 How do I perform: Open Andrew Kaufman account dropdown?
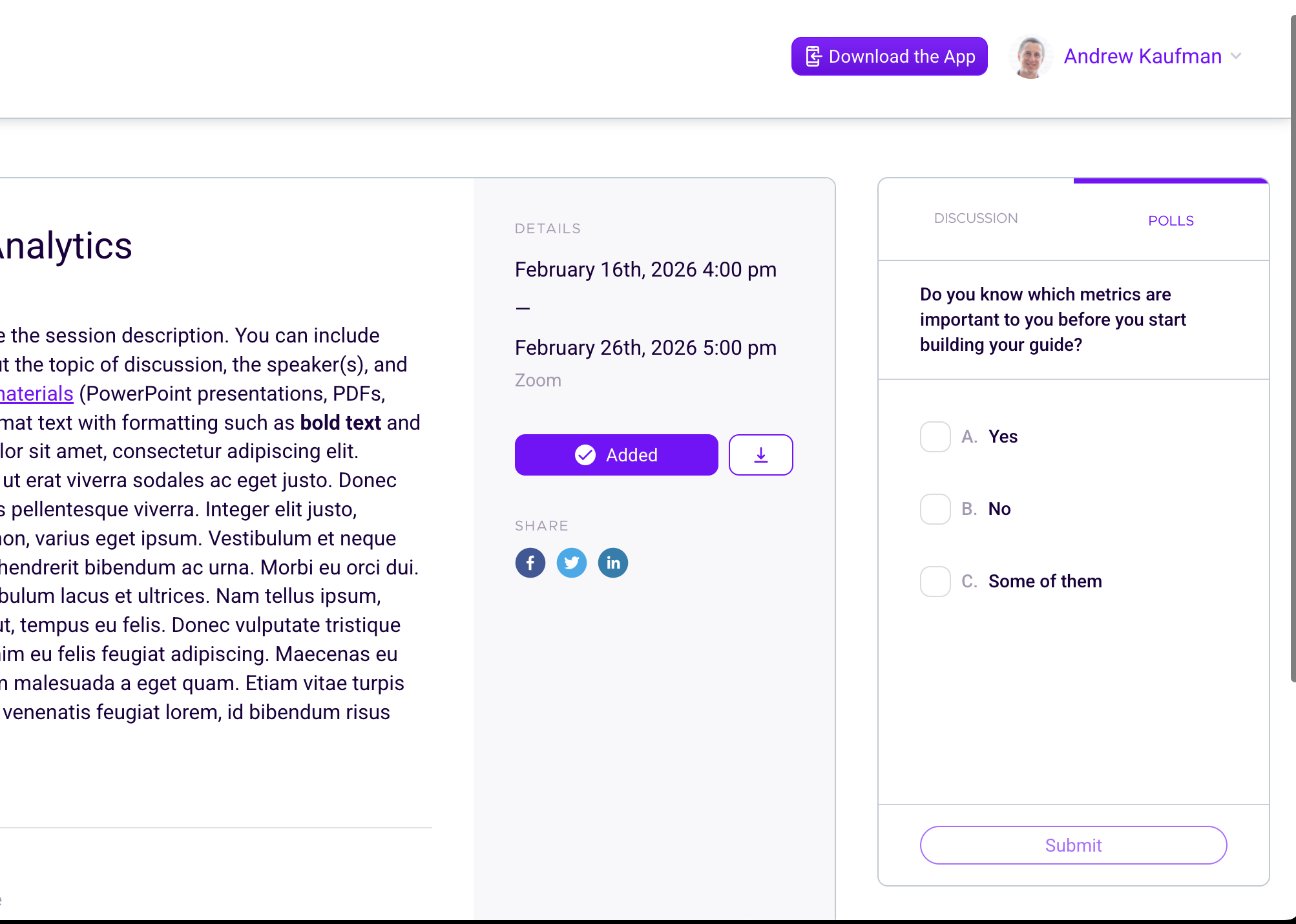1142,56
